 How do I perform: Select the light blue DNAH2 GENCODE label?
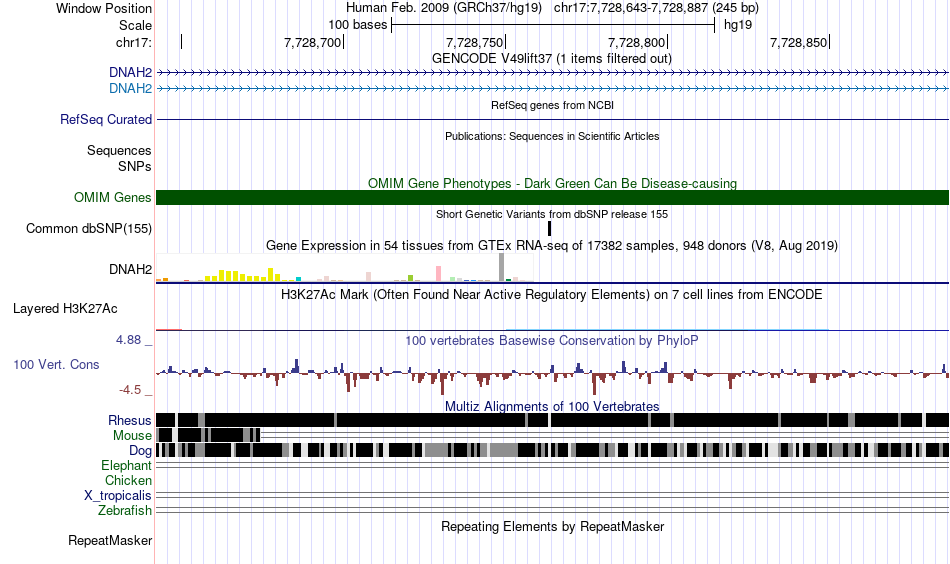[130, 88]
